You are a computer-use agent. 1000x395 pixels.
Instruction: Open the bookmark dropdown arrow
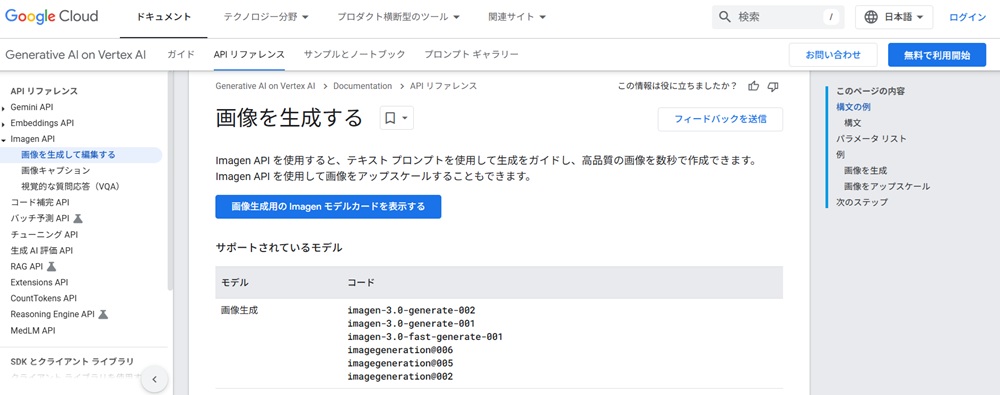click(x=404, y=118)
